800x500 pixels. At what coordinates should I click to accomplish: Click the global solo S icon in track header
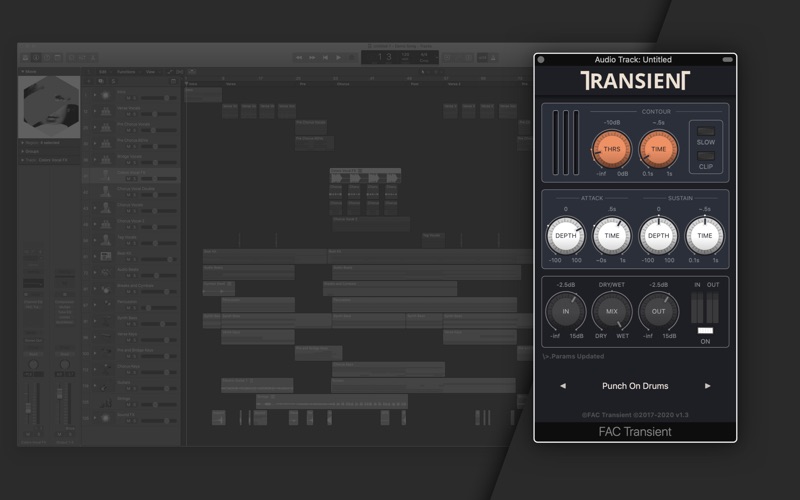(x=113, y=81)
